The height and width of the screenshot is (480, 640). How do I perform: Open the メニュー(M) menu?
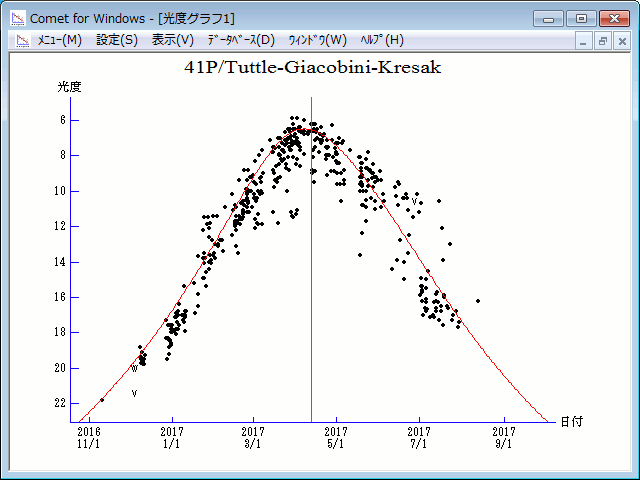(60, 40)
